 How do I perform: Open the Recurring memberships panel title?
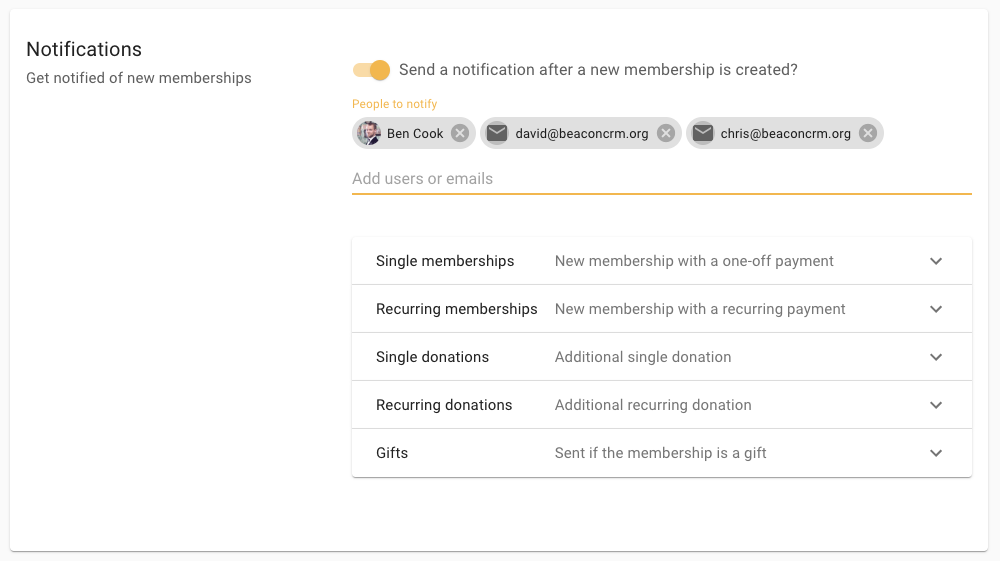click(x=457, y=309)
